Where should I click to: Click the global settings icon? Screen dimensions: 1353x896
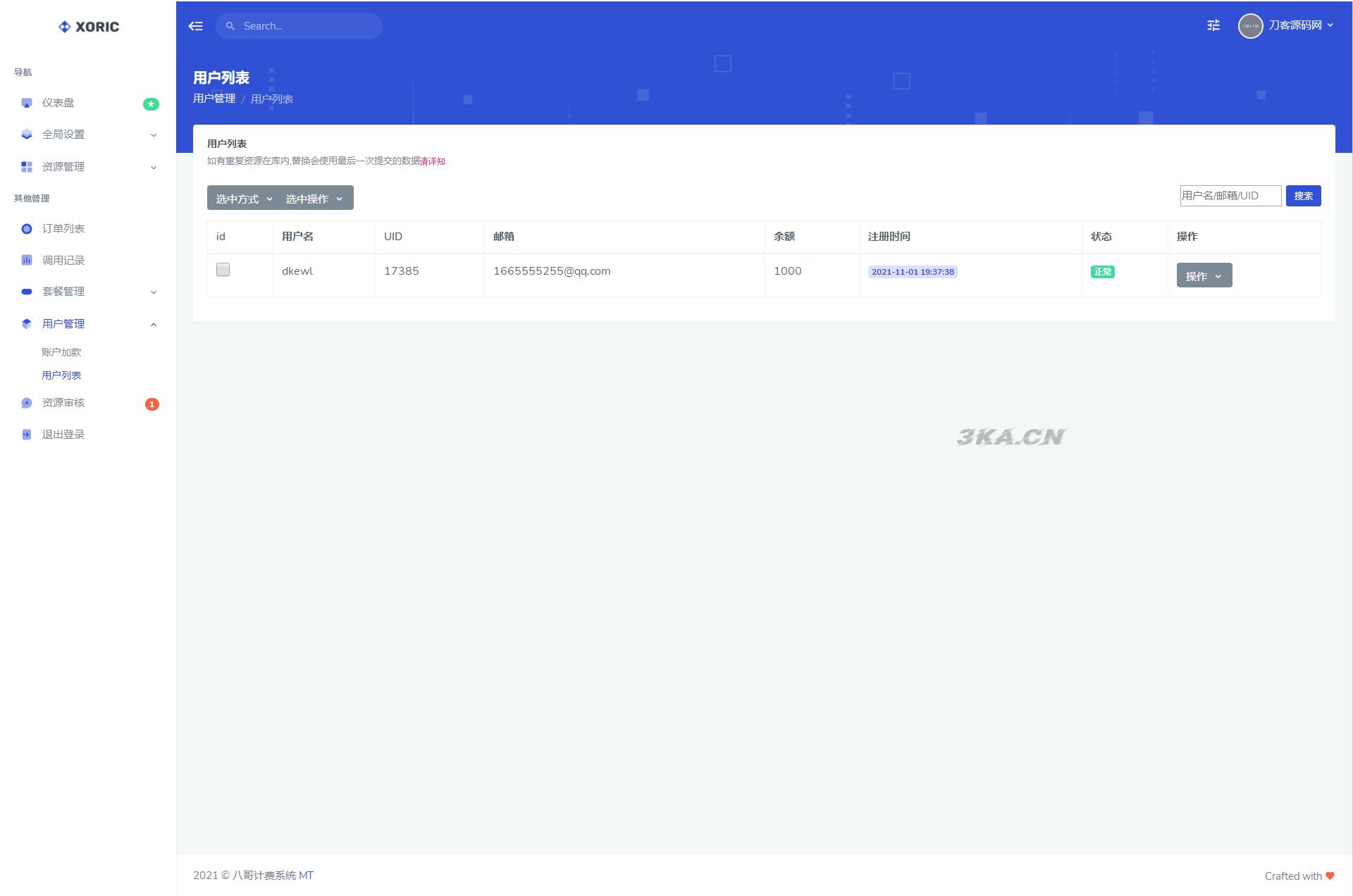tap(27, 134)
